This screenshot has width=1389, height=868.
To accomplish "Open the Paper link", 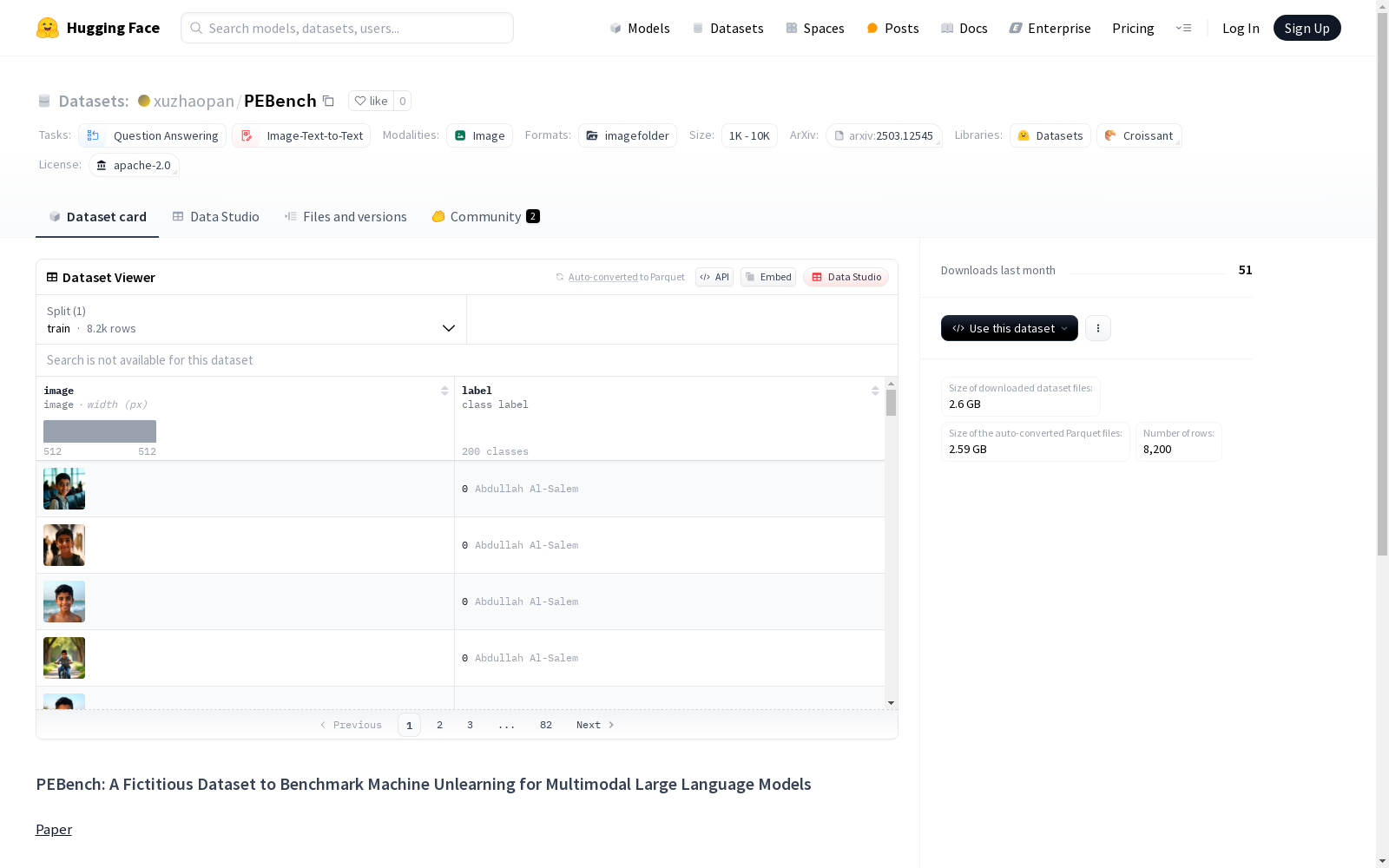I will point(54,829).
